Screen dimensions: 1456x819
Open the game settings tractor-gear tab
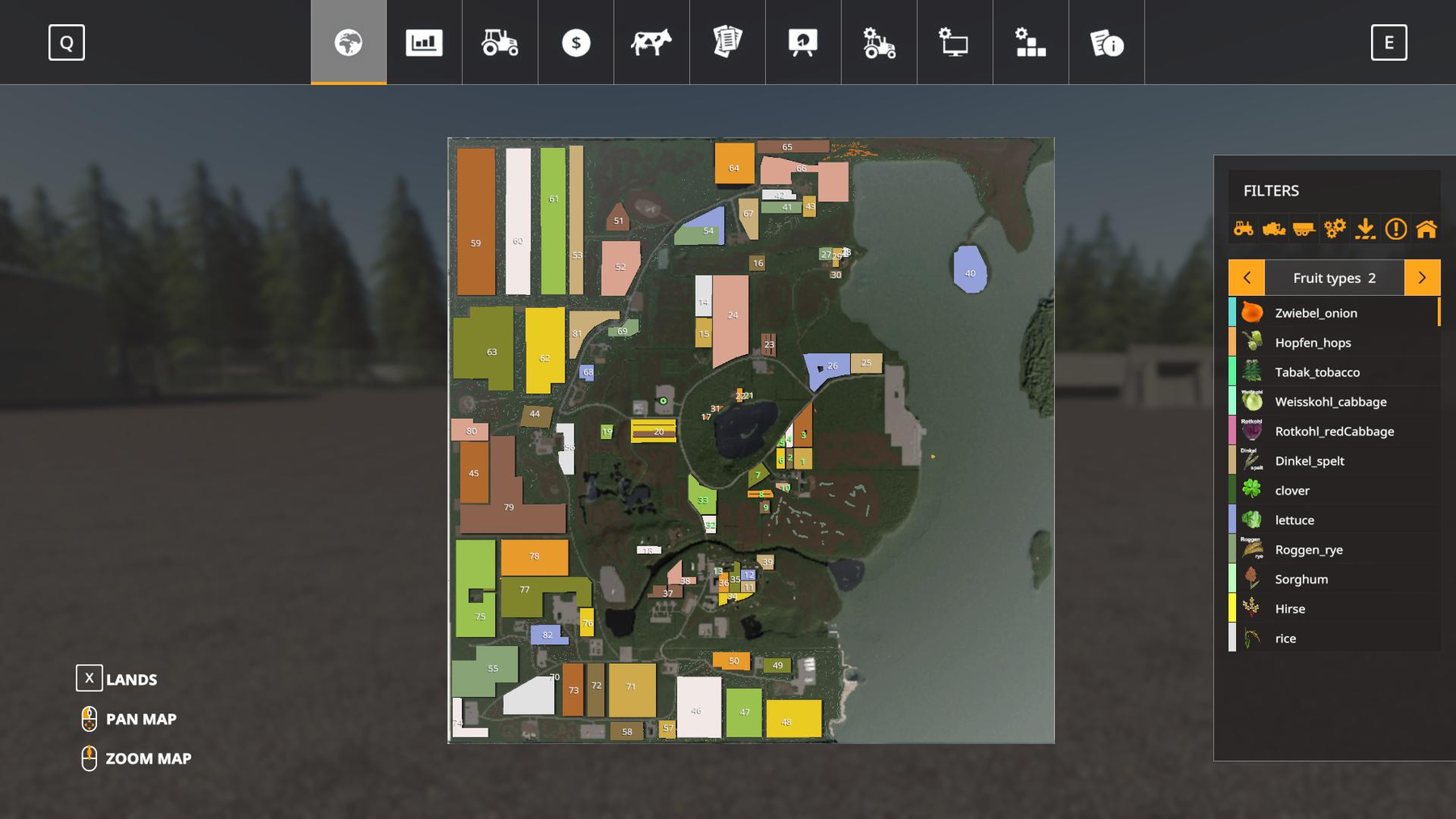point(879,42)
